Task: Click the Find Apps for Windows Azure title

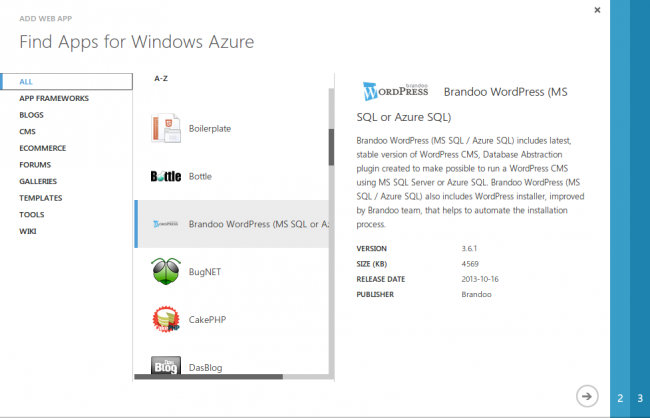Action: pyautogui.click(x=137, y=42)
